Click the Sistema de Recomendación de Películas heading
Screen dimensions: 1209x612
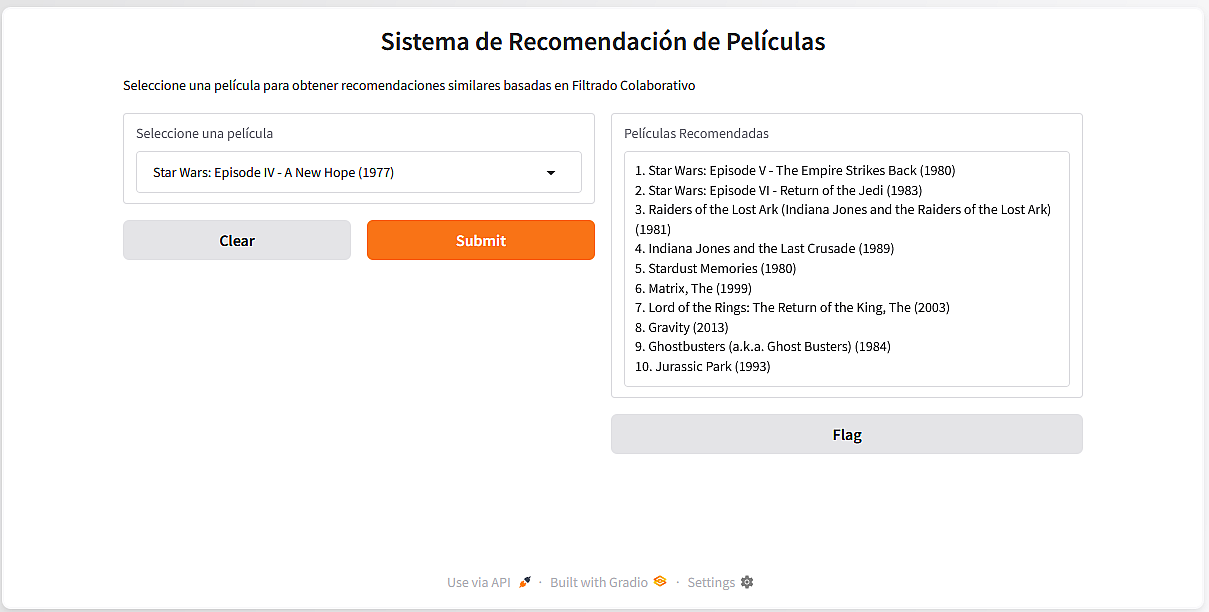click(x=603, y=41)
